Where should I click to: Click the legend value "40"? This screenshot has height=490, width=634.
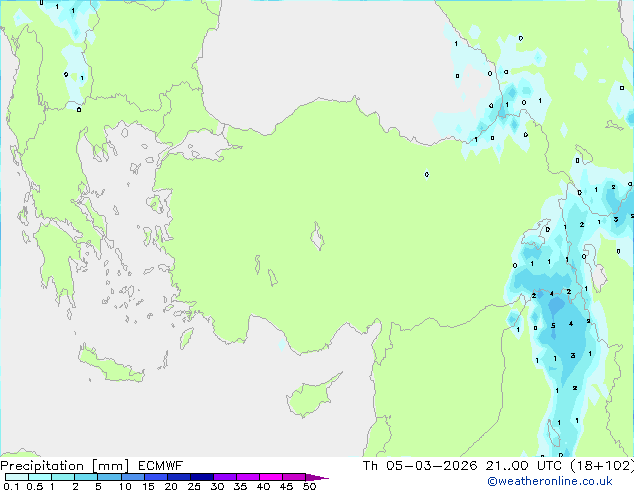[x=263, y=486]
